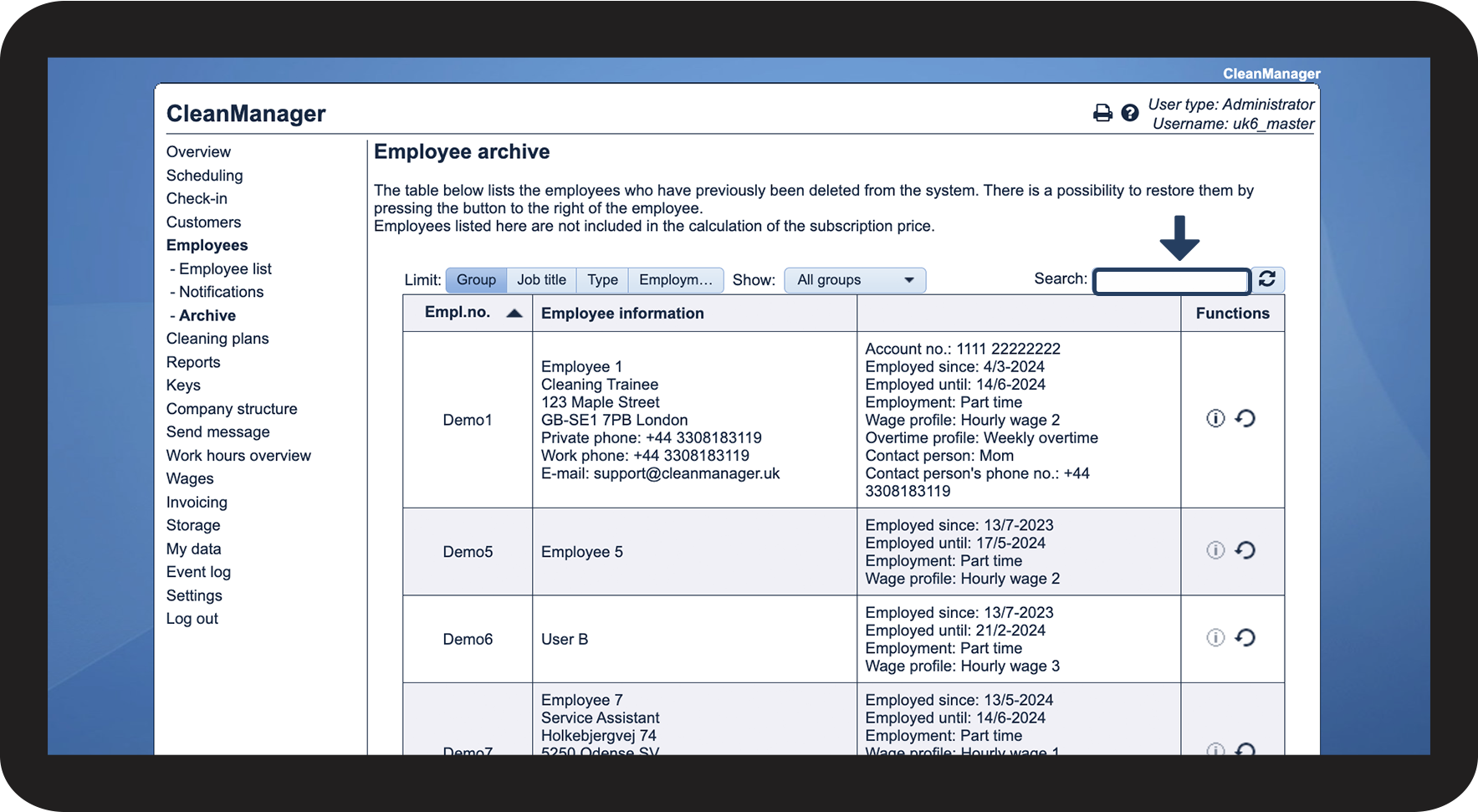
Task: Select the Demo5 employee number cell
Action: 468,552
